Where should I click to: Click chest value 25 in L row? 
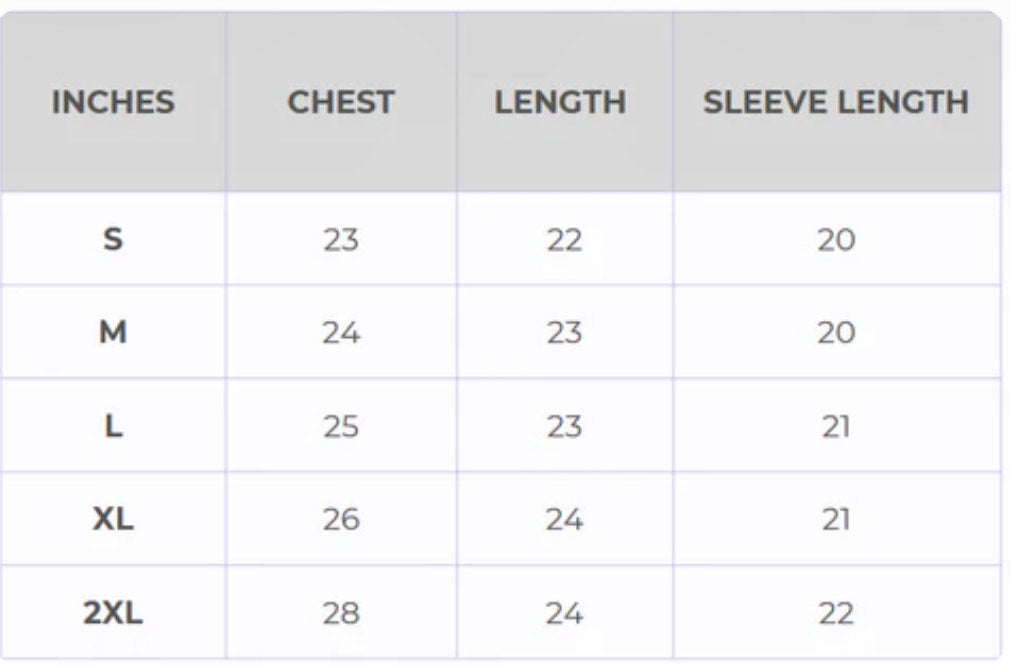click(x=341, y=426)
